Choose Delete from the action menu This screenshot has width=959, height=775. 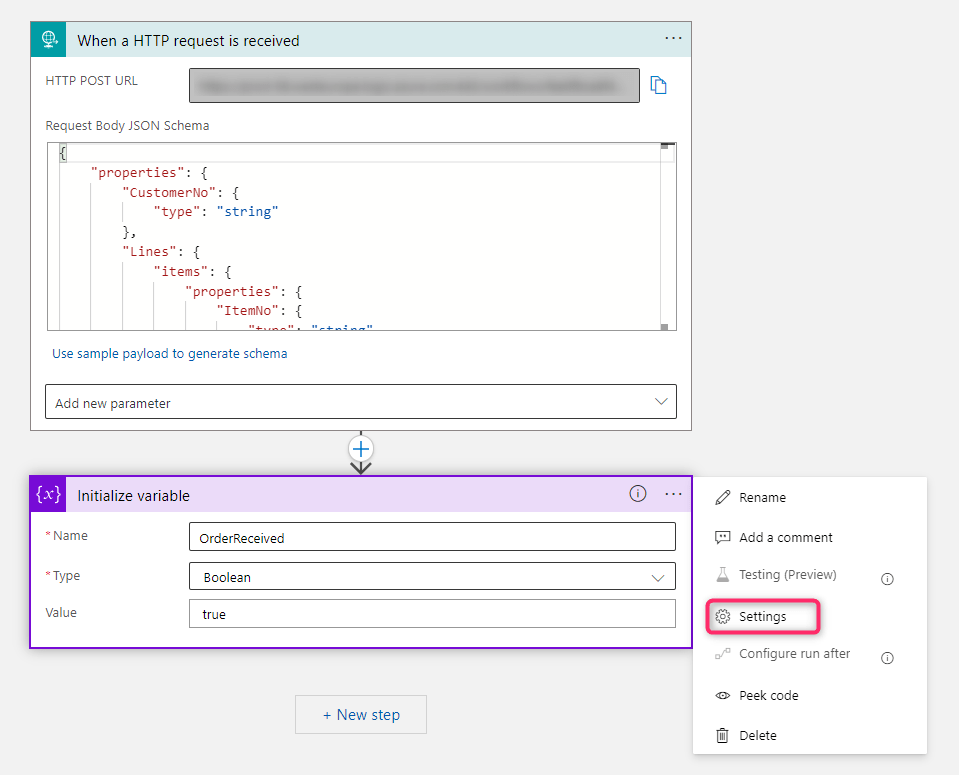click(757, 735)
